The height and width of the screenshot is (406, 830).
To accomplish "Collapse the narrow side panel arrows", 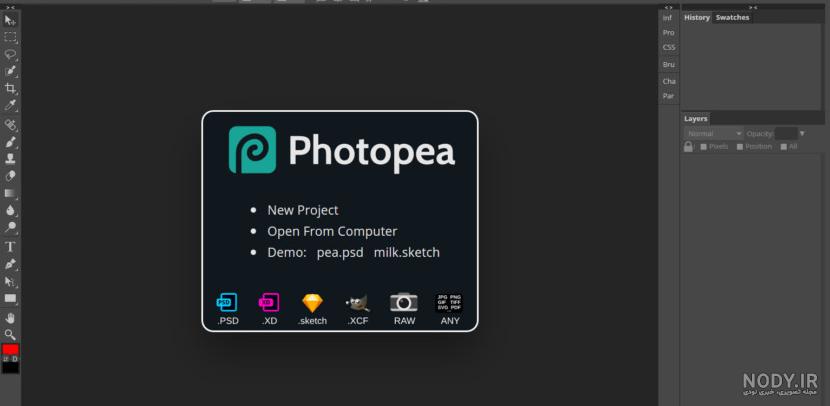I will click(669, 7).
